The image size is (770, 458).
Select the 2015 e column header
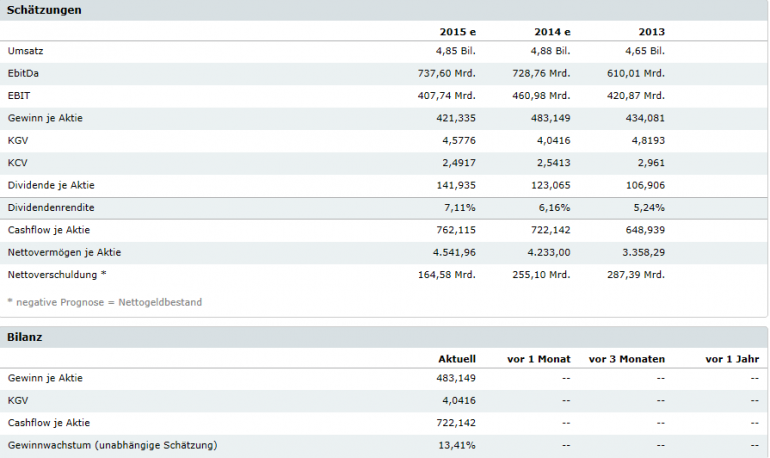[x=457, y=31]
